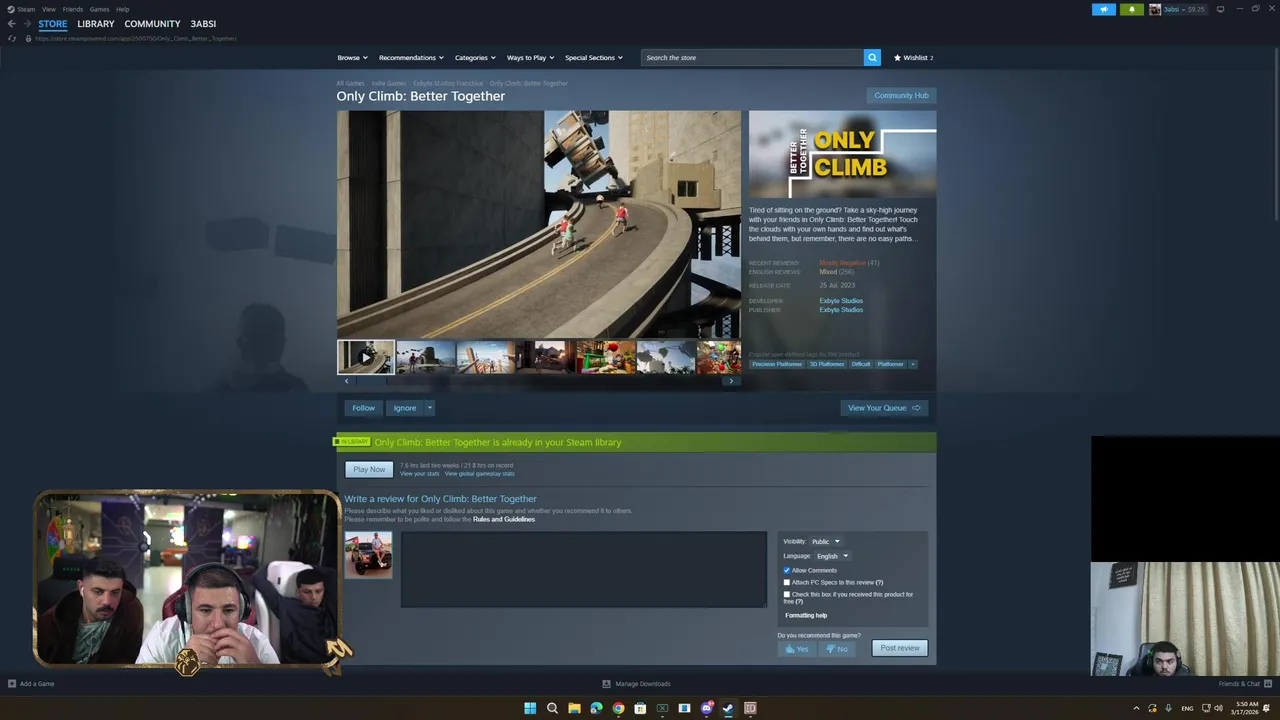Click the taskbar volume icon
This screenshot has height=720, width=1280.
[x=1218, y=708]
